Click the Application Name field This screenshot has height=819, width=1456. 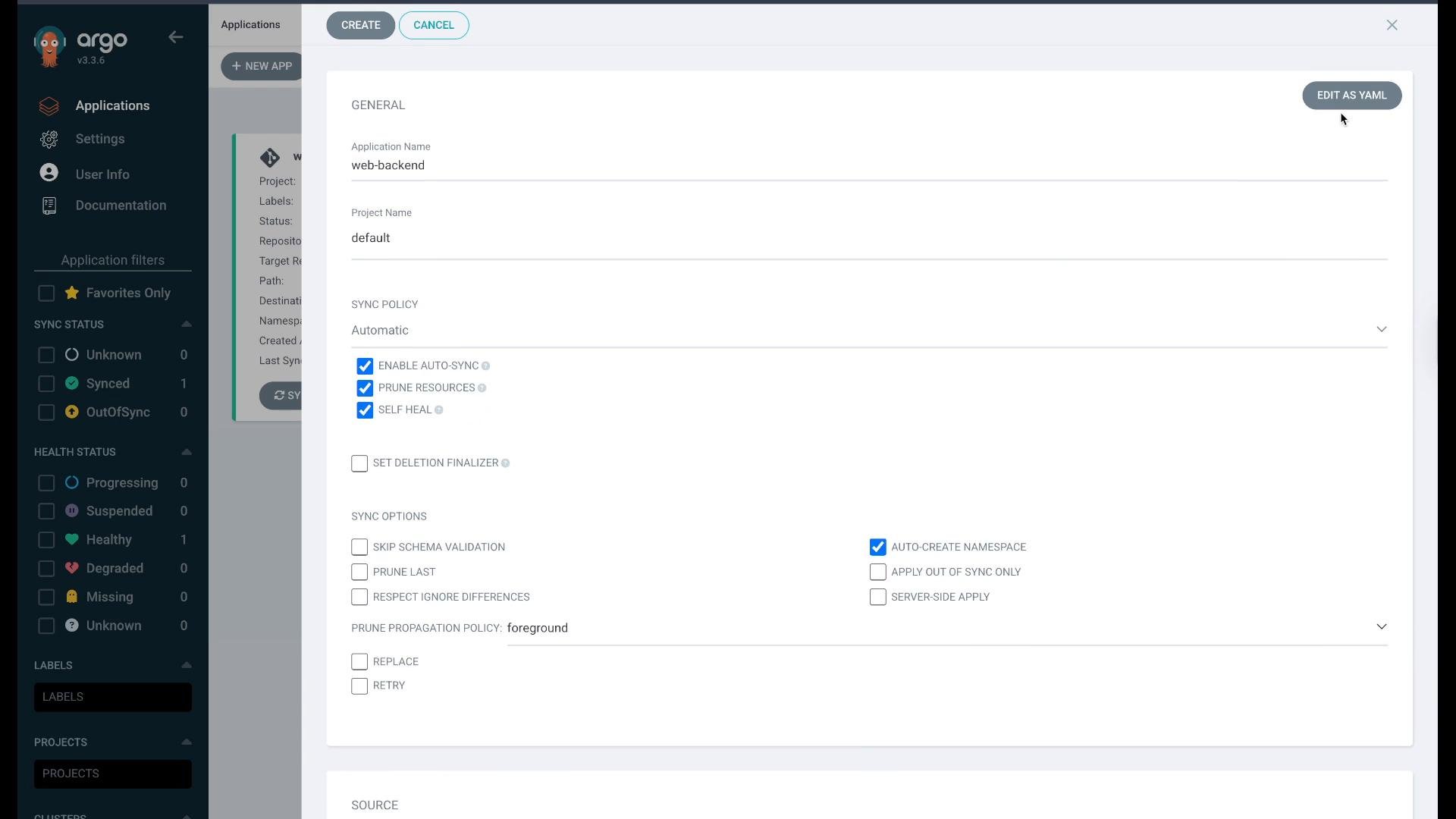[x=869, y=165]
